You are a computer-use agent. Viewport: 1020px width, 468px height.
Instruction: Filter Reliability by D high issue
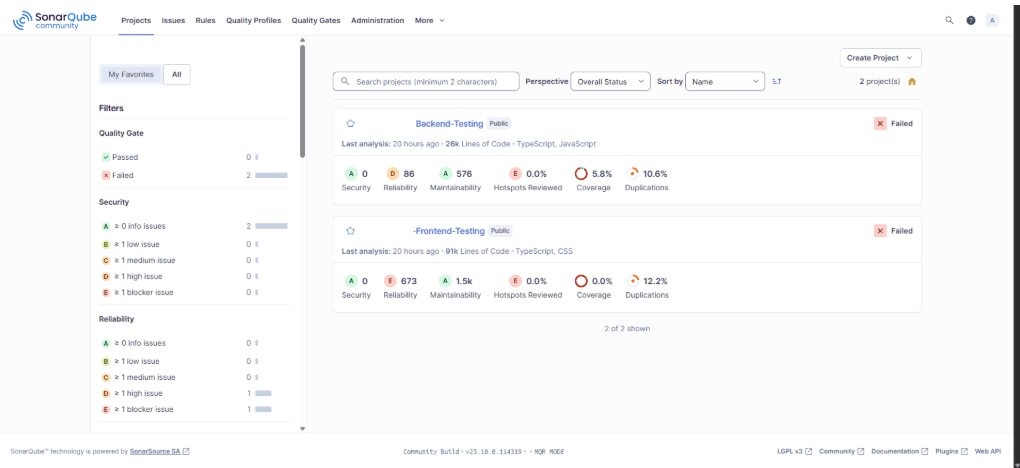click(193, 393)
